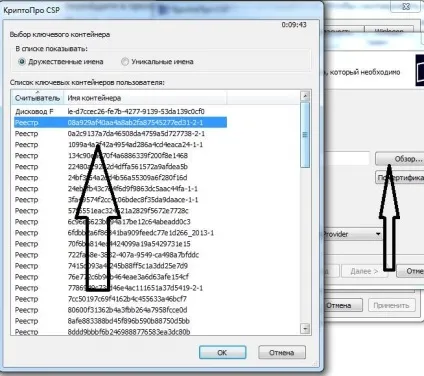
Task: Click the bottom "Отмена" button in the background window
Action: [x=343, y=305]
